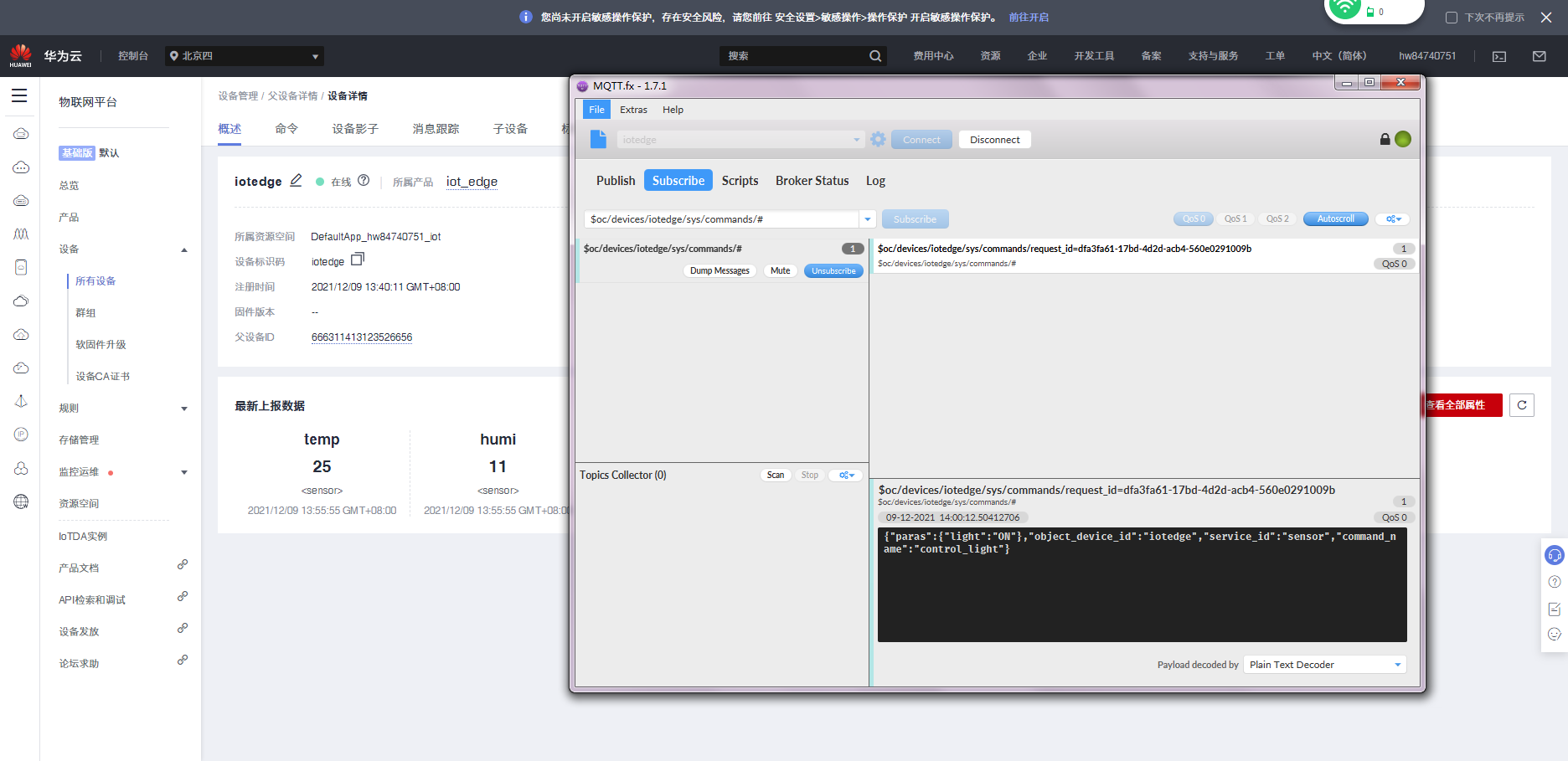Click the top cloud icon in left rail
Image resolution: width=1568 pixels, height=761 pixels.
[x=21, y=134]
